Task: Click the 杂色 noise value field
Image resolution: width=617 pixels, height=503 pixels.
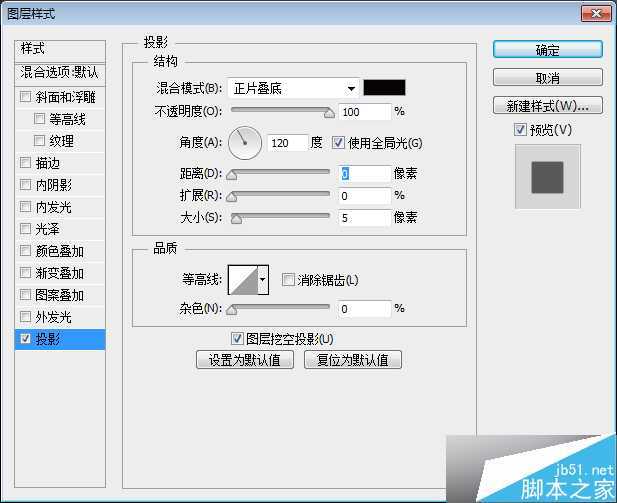Action: 365,309
